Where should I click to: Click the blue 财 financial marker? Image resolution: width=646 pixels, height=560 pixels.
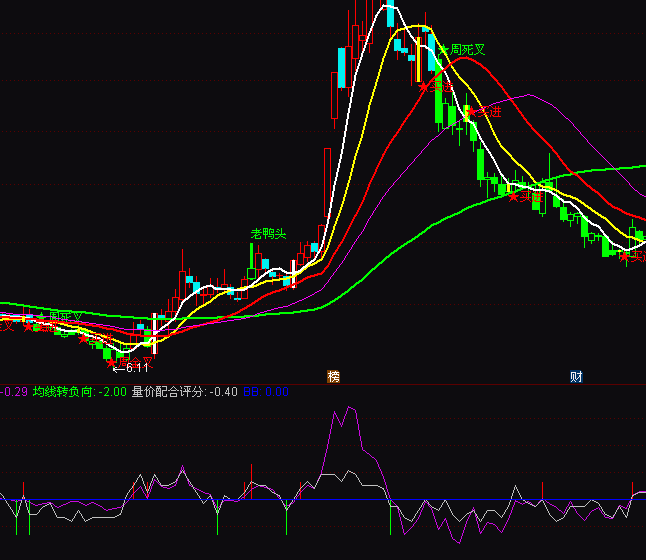(x=576, y=377)
